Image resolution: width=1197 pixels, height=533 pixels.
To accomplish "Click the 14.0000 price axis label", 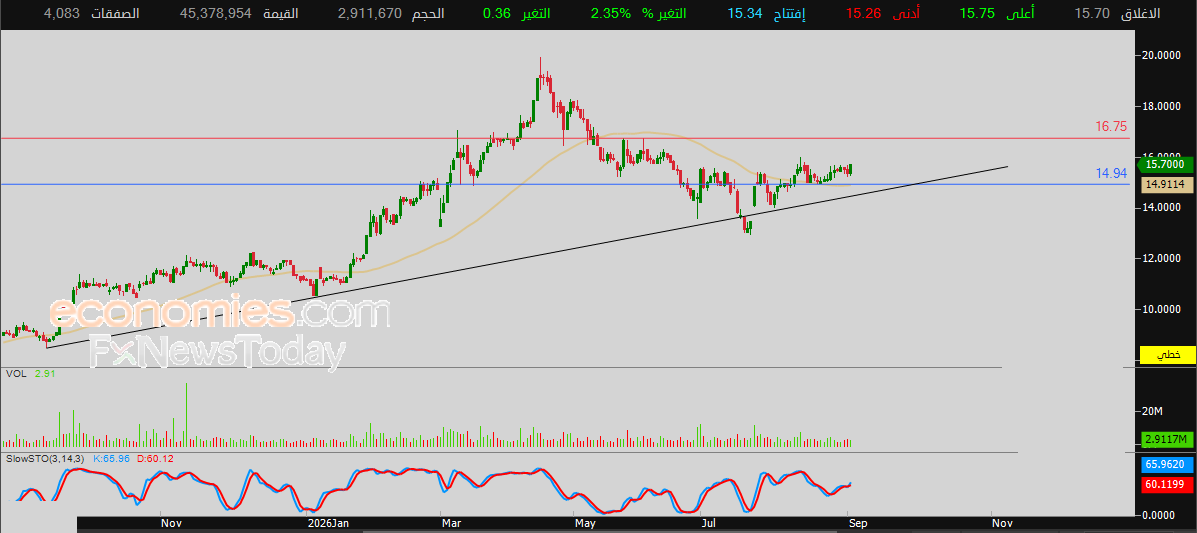I will tap(1163, 207).
